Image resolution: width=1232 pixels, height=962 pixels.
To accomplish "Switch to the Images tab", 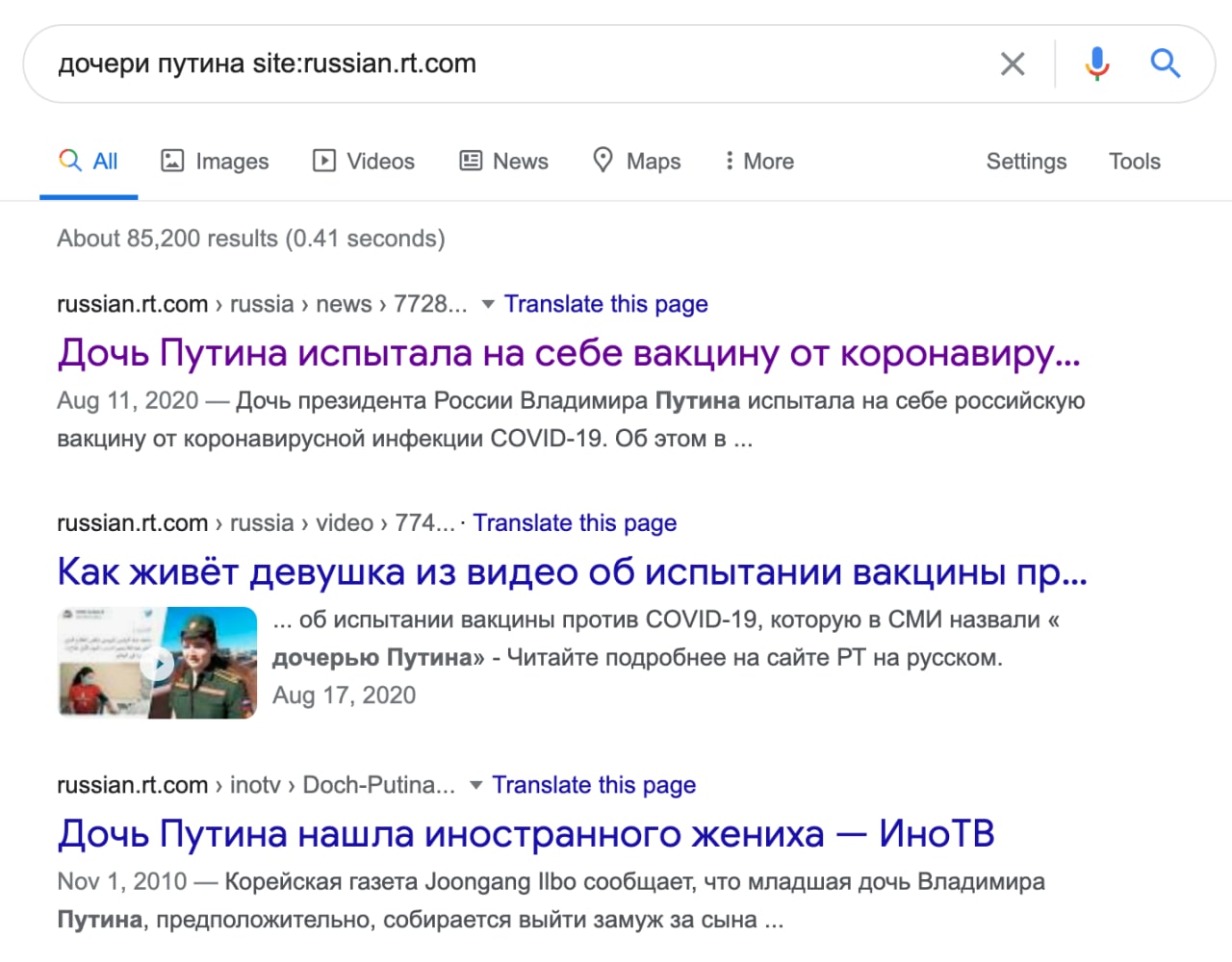I will [215, 162].
